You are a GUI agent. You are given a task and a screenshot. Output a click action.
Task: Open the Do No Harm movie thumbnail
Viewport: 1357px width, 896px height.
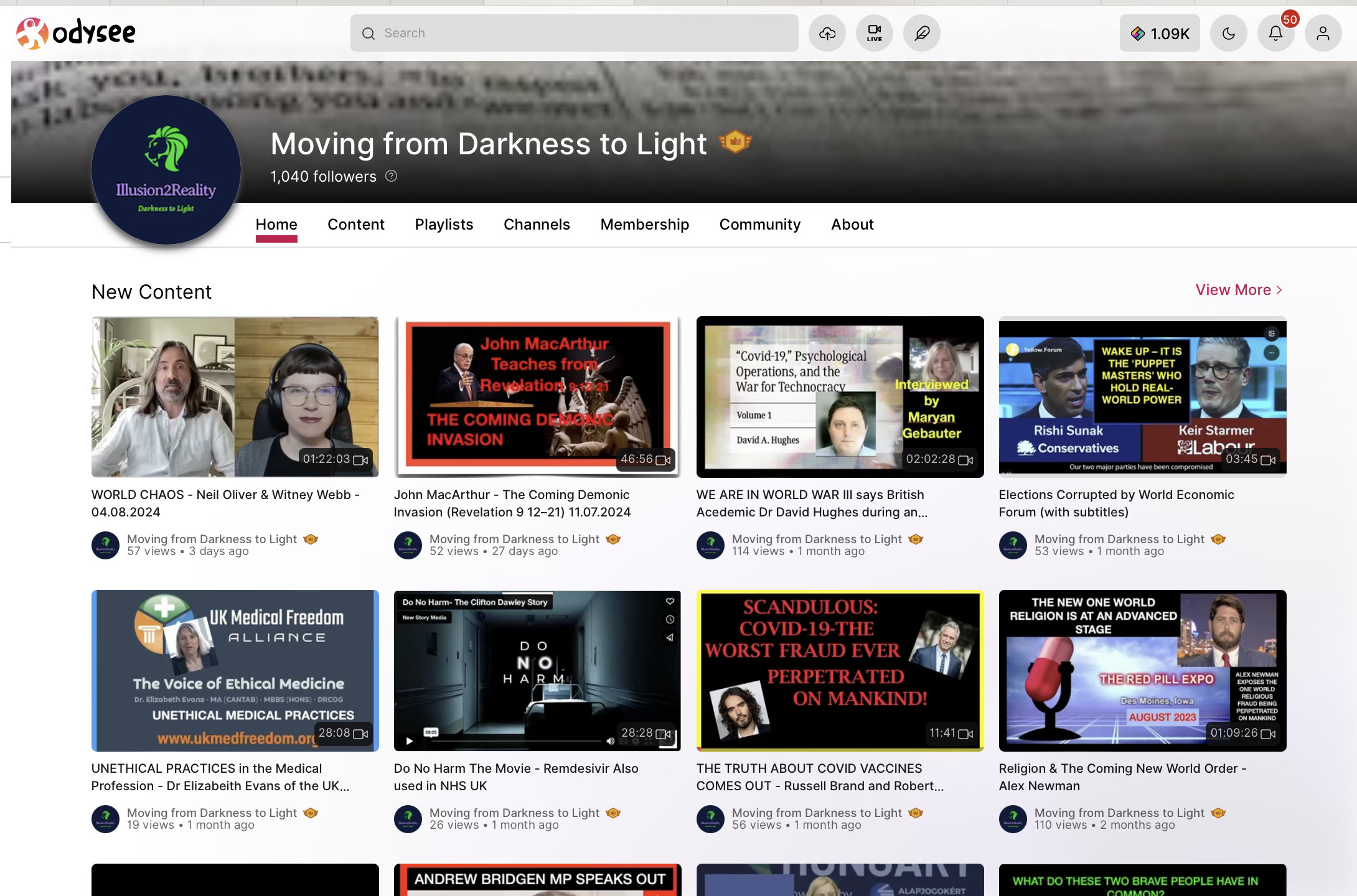pyautogui.click(x=537, y=670)
